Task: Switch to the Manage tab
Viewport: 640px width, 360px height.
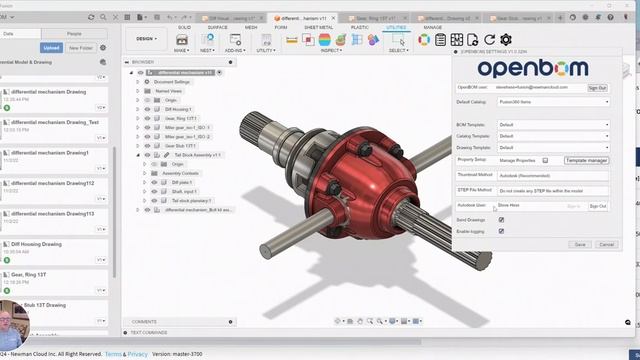Action: coord(432,27)
